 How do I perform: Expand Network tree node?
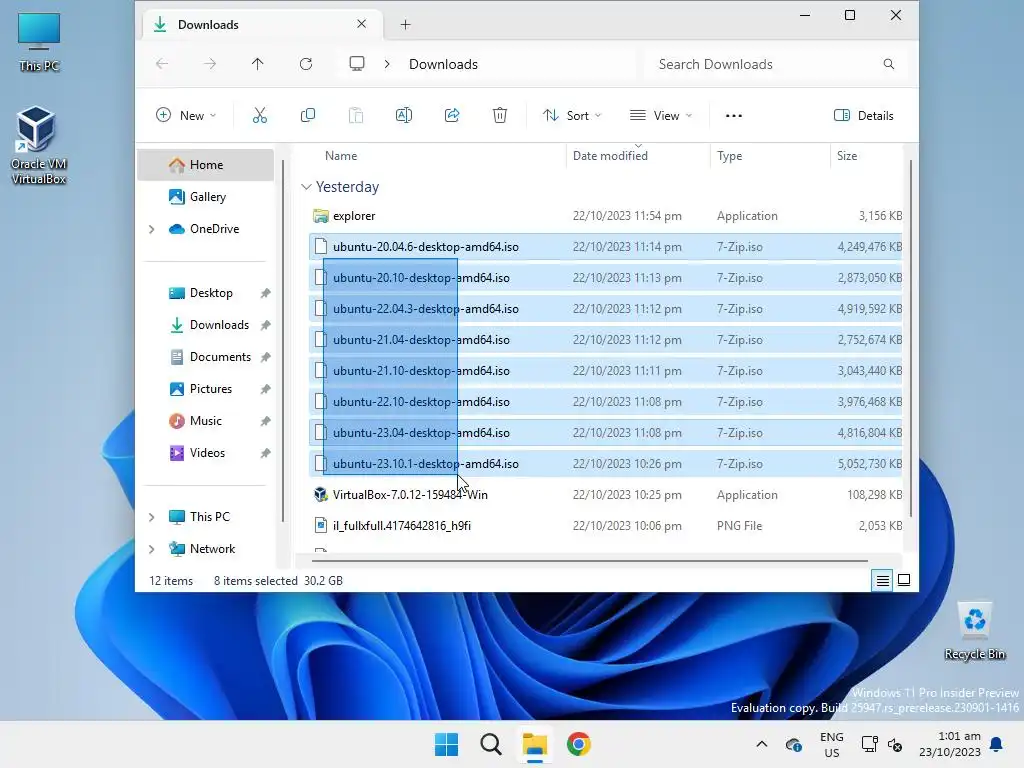[x=152, y=549]
